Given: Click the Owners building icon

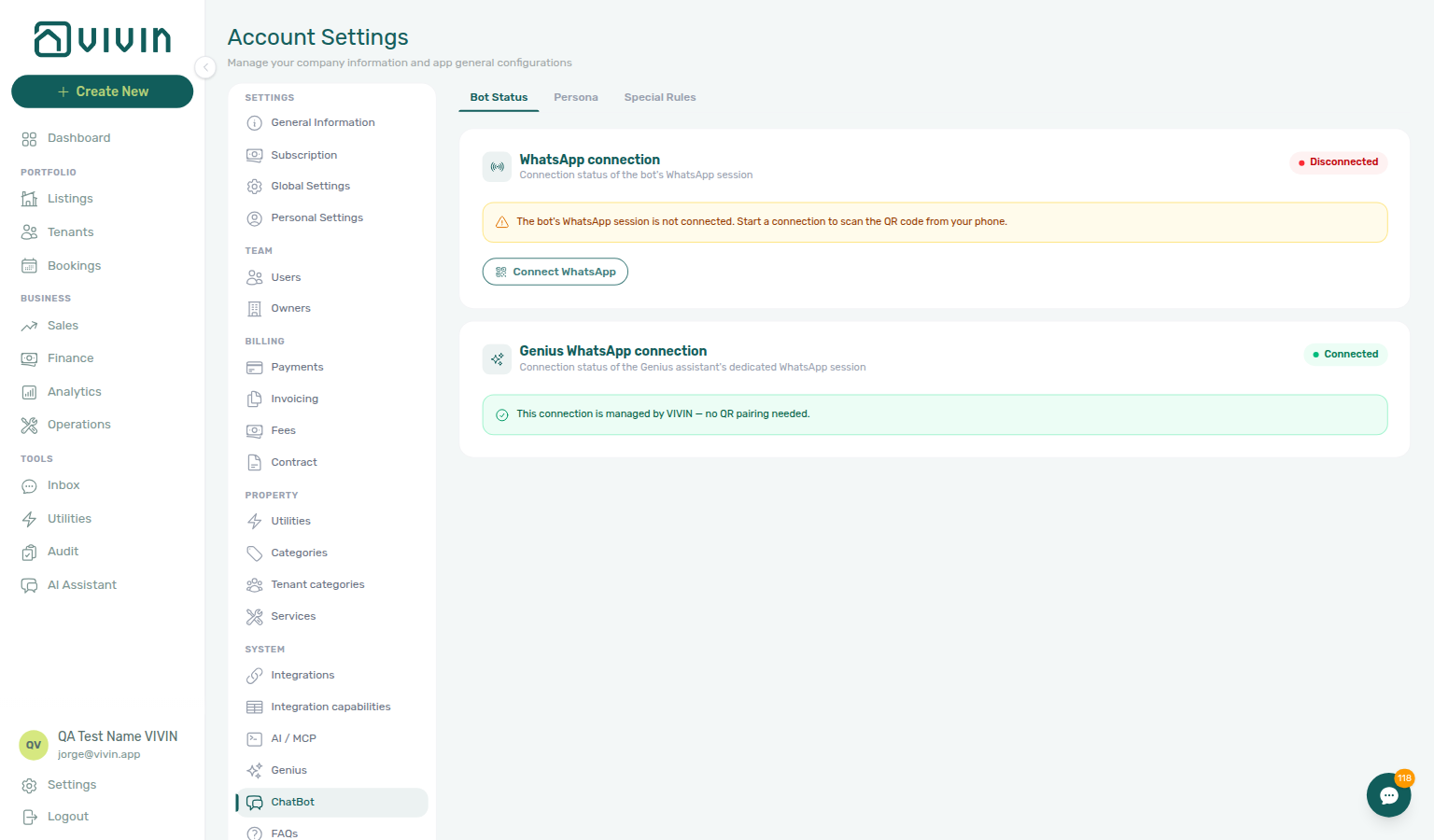Looking at the screenshot, I should 254,309.
